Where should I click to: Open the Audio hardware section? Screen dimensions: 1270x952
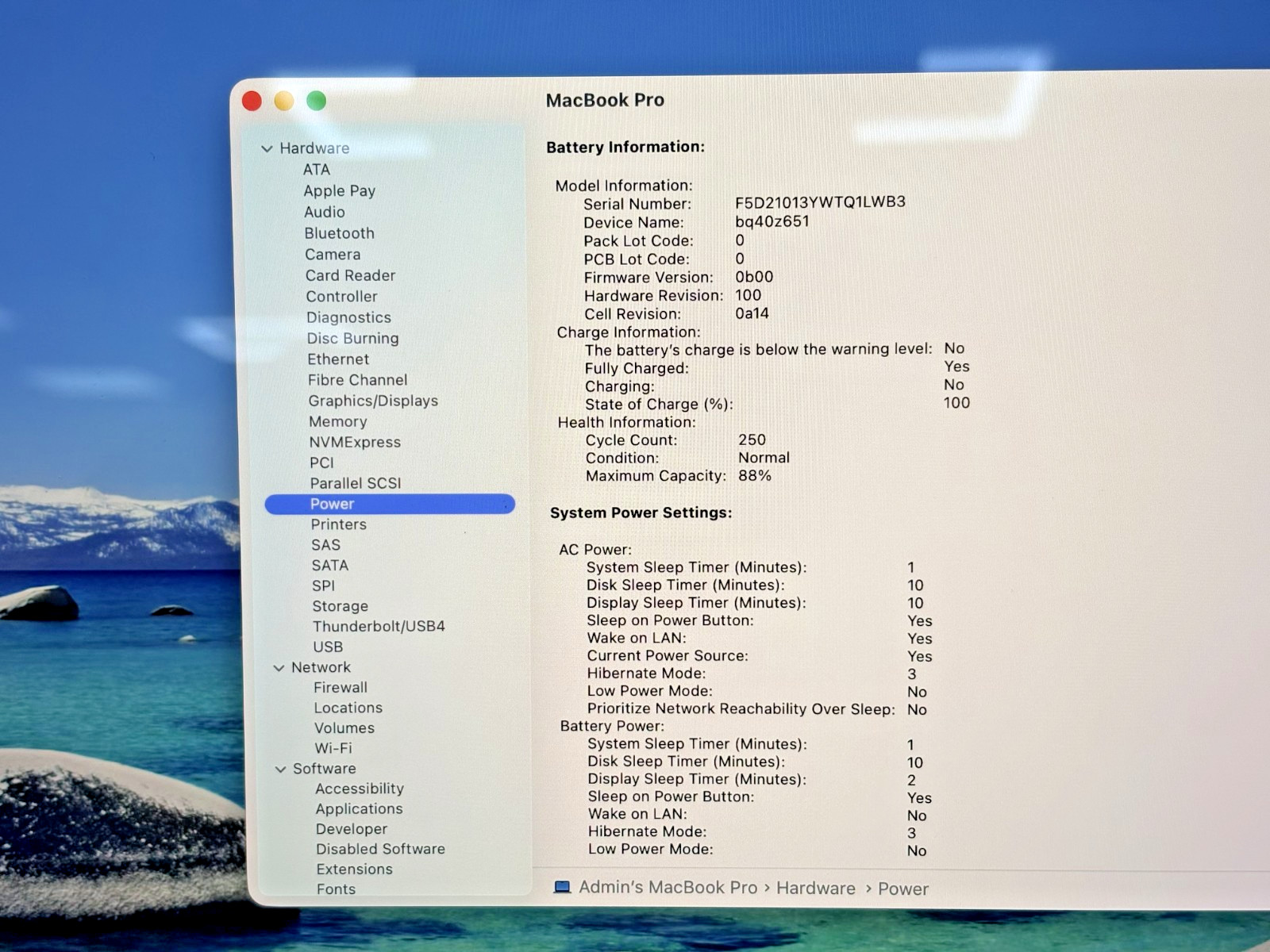325,212
